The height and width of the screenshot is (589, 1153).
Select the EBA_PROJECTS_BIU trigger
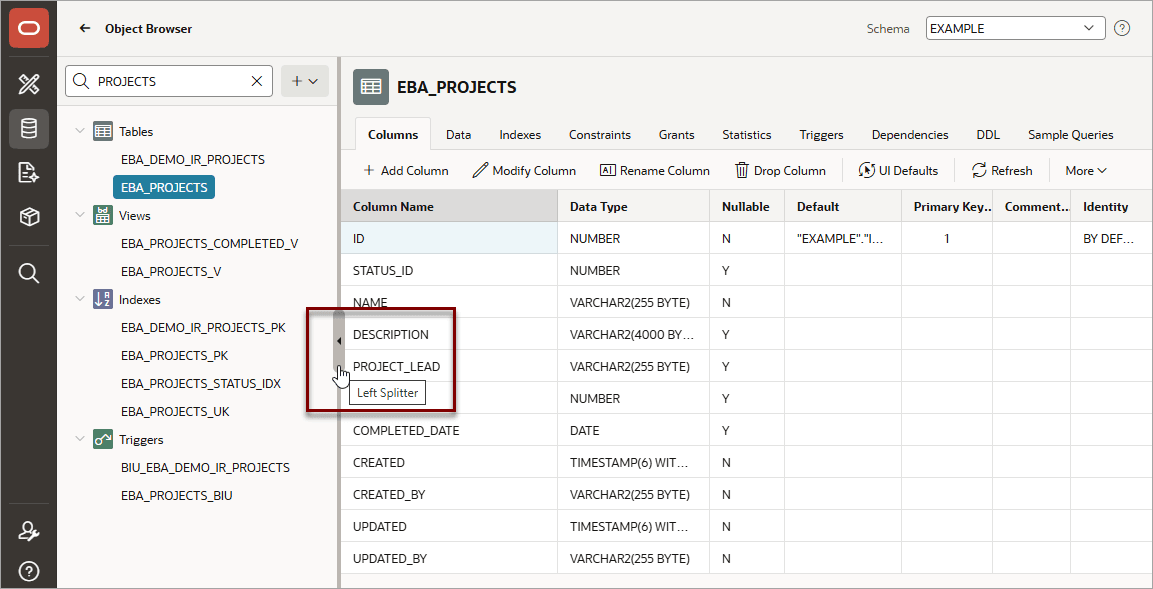[x=176, y=496]
